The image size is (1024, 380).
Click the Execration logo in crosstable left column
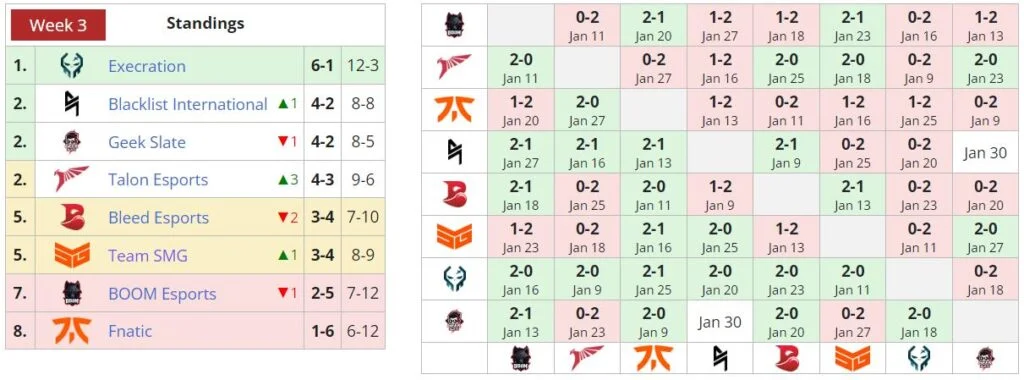(455, 279)
